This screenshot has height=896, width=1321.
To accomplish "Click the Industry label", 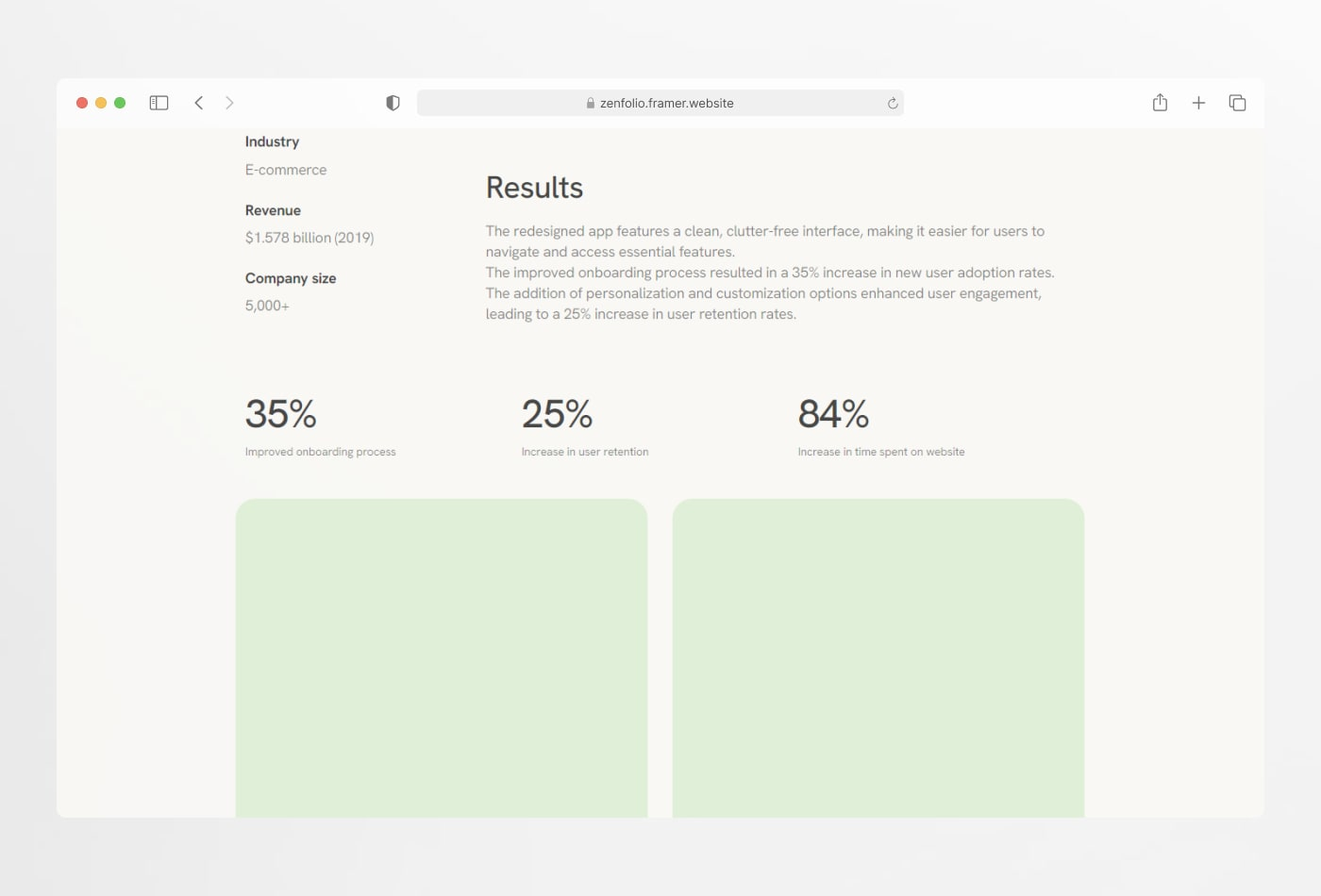I will 272,141.
